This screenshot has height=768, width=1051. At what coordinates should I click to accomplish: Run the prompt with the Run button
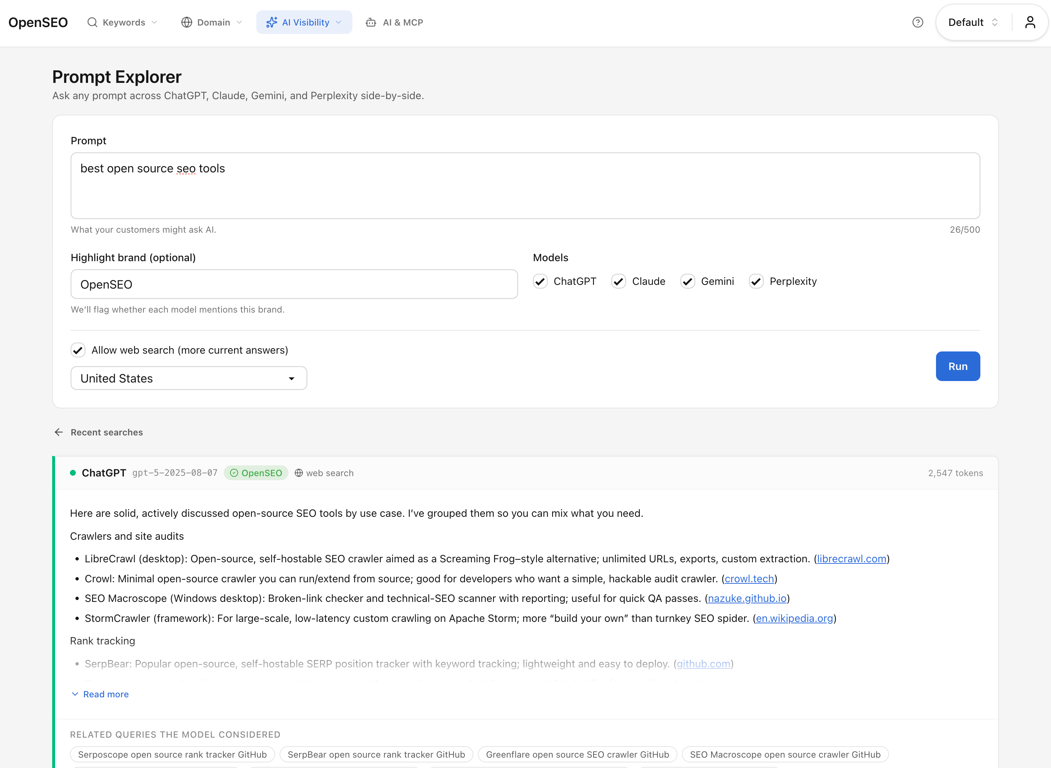click(958, 366)
